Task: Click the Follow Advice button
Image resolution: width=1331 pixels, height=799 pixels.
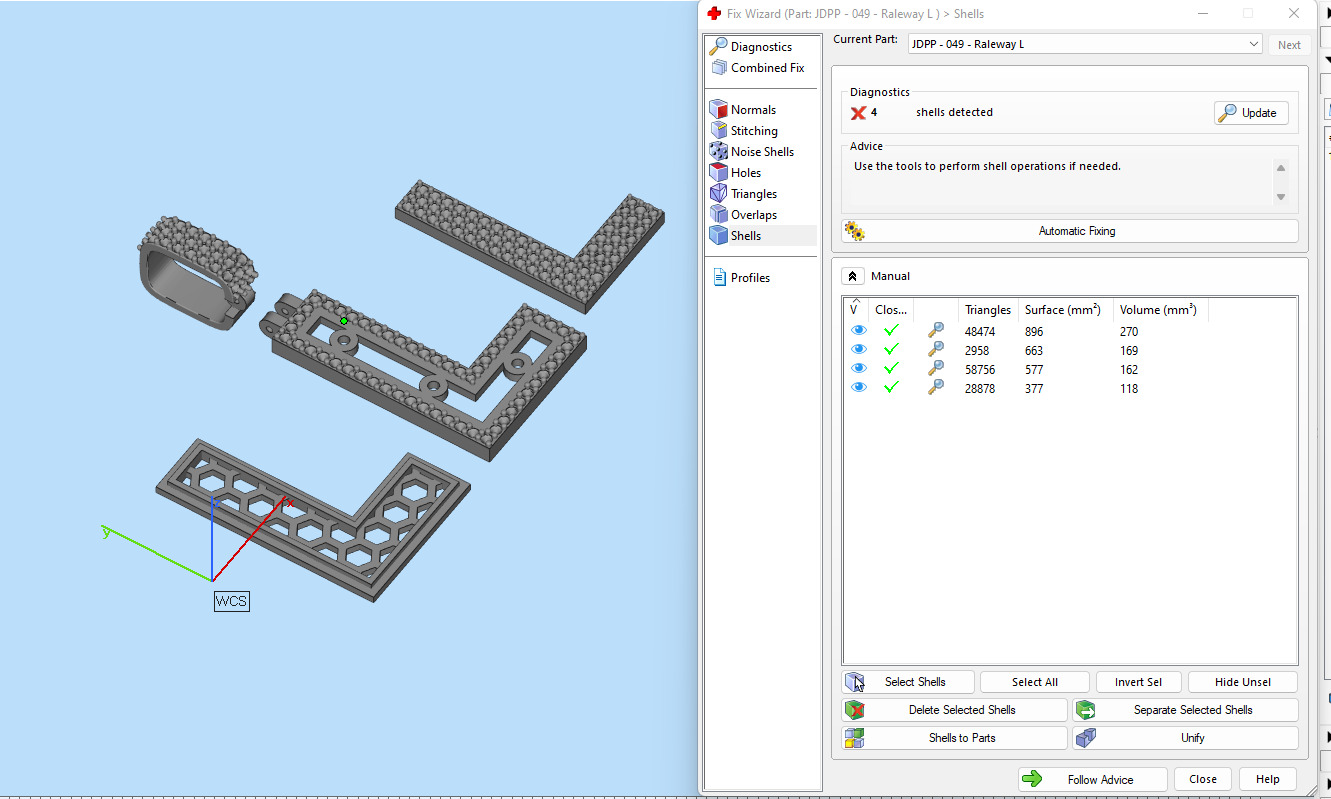Action: tap(1093, 780)
